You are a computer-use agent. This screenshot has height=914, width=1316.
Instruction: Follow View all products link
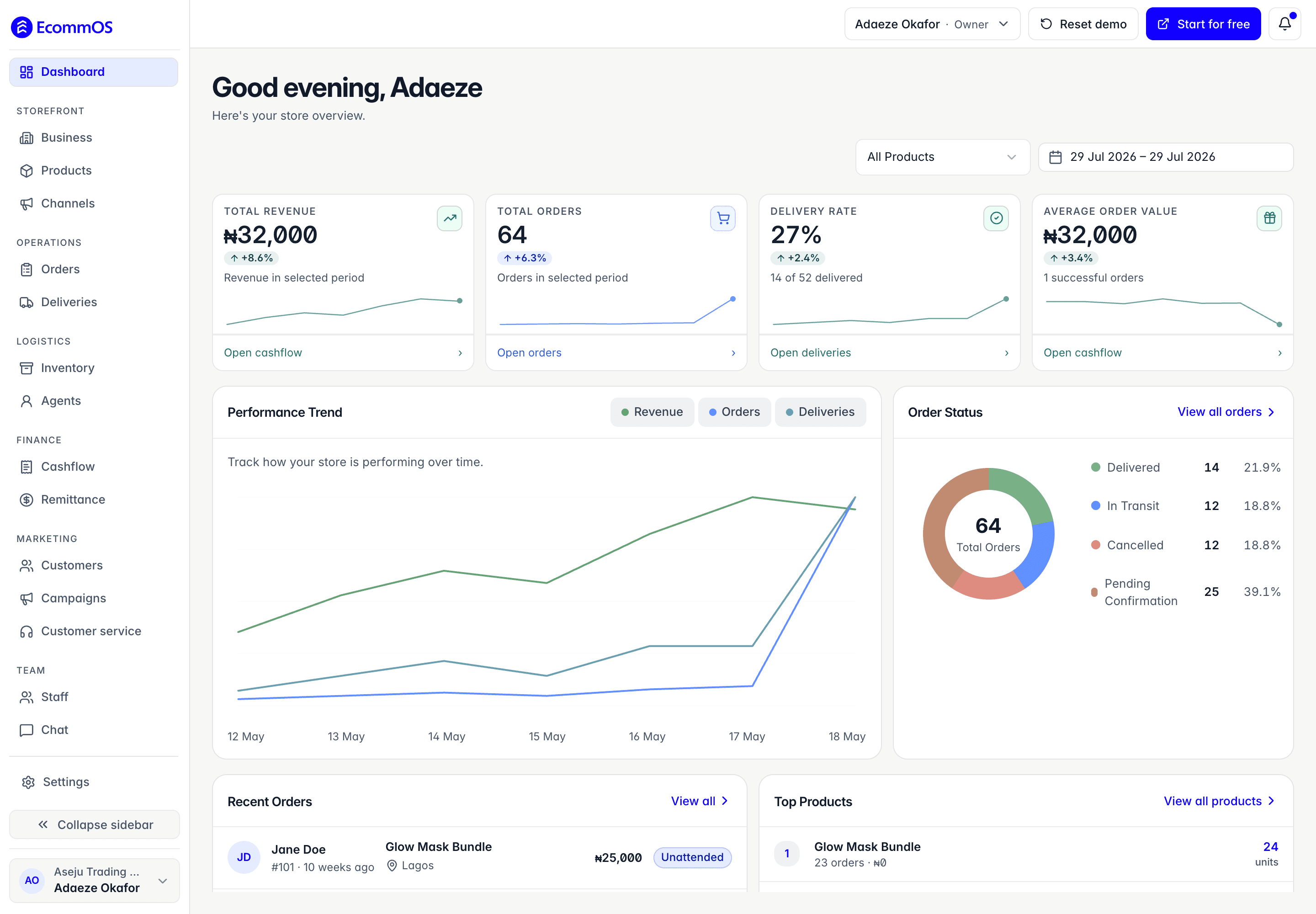point(1219,801)
